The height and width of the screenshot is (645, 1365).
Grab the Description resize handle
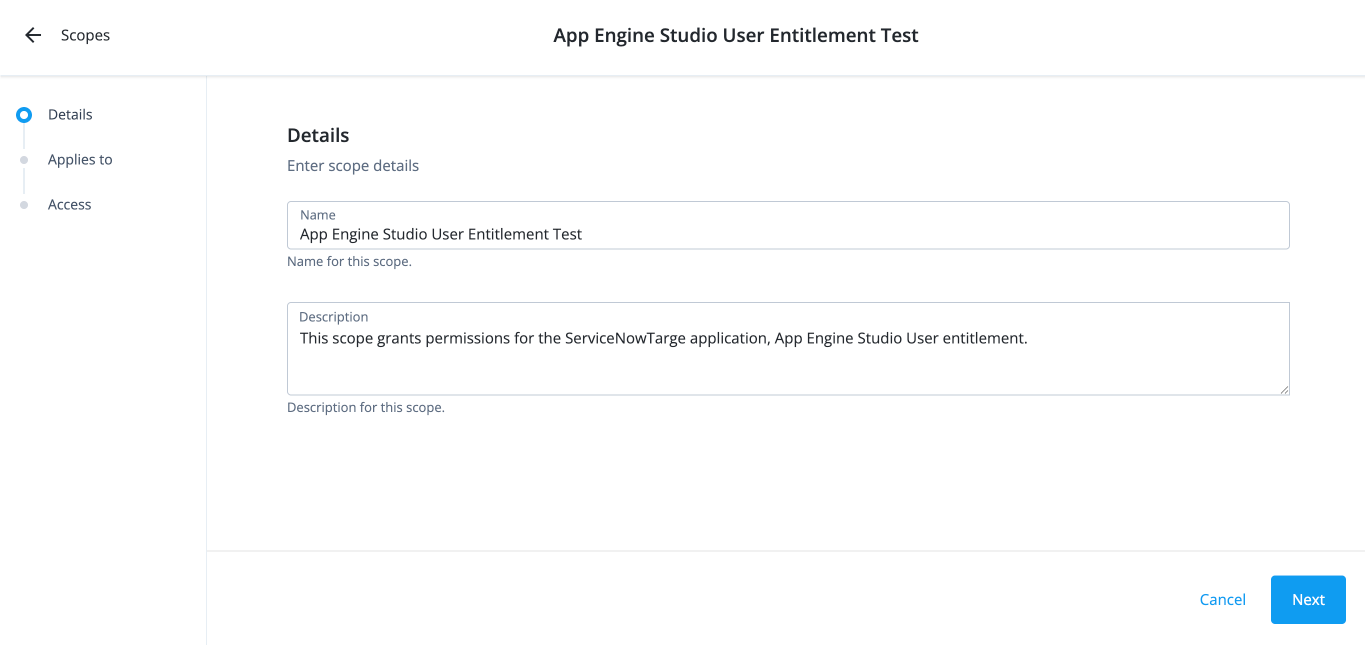coord(1283,388)
